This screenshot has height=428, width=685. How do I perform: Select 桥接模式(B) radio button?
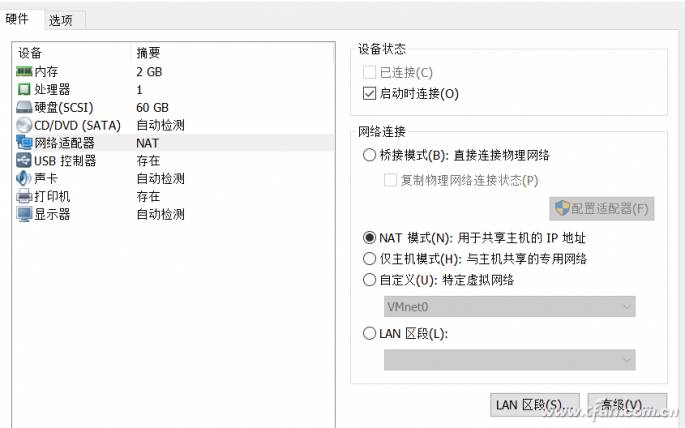[x=369, y=155]
